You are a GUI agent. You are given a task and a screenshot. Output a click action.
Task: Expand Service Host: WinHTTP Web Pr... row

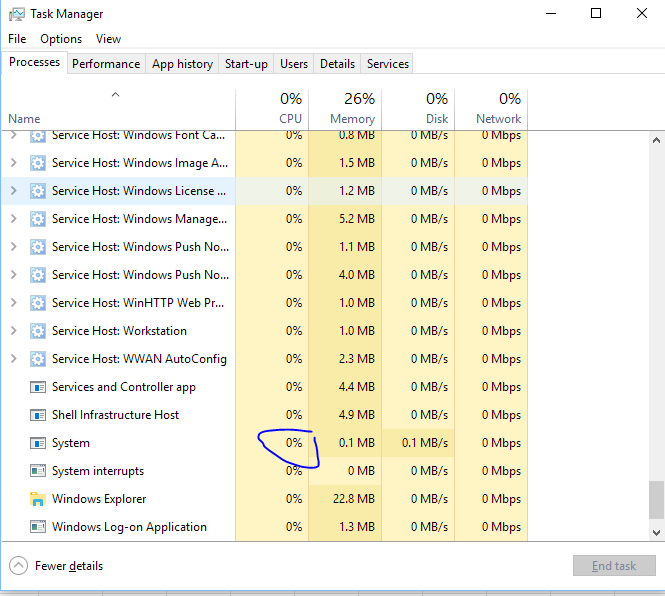14,303
